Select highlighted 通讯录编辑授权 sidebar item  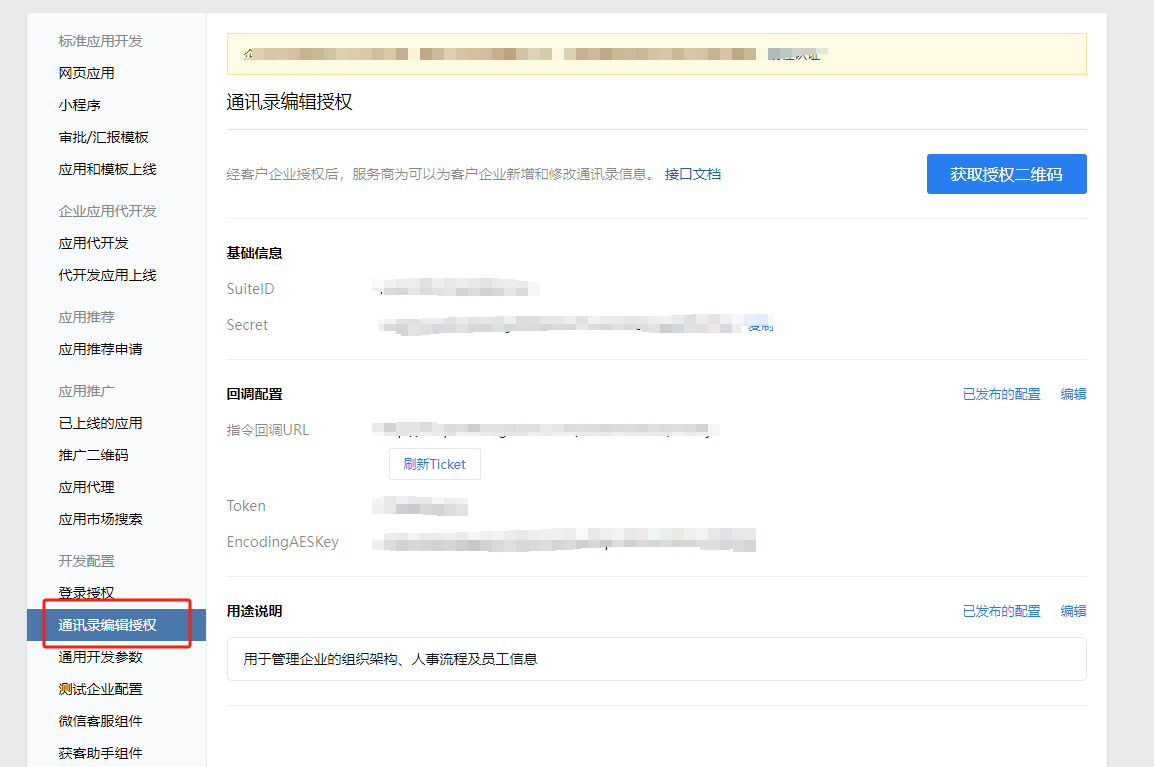(x=116, y=625)
